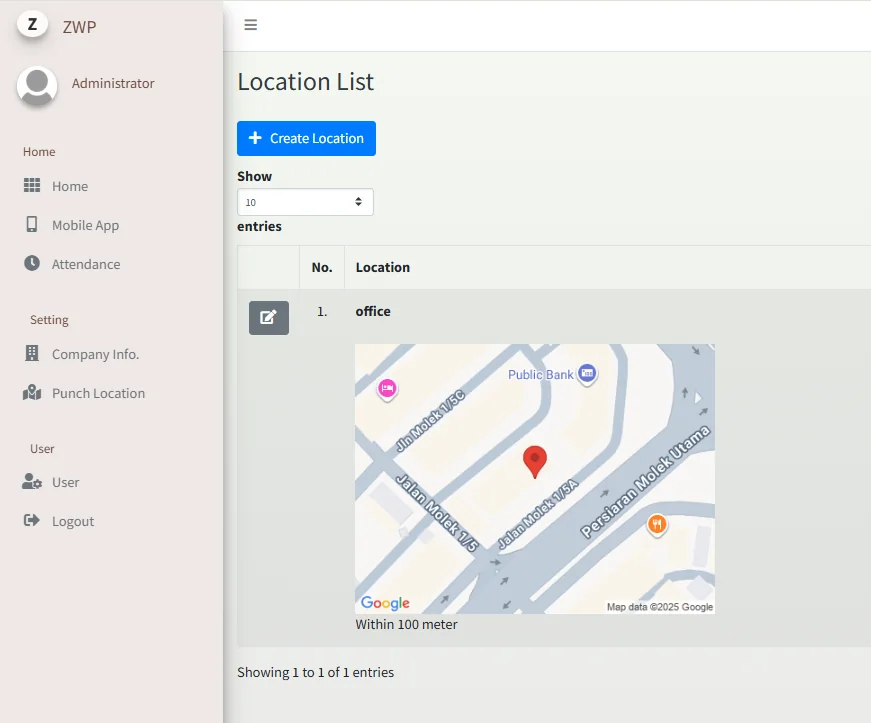Click the Home grid icon
Viewport: 871px width, 723px height.
32,185
